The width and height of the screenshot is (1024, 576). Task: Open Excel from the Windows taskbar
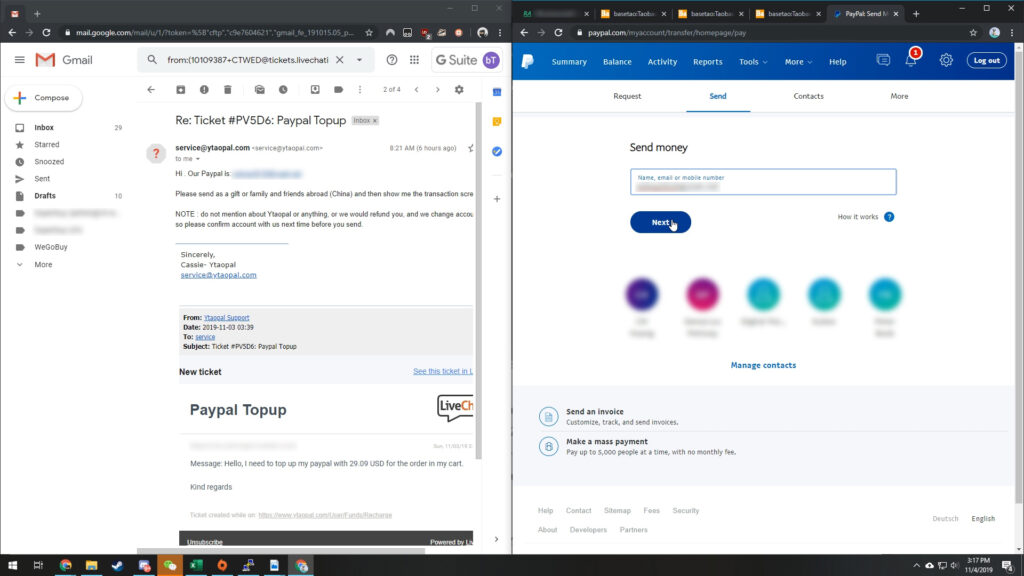click(196, 565)
